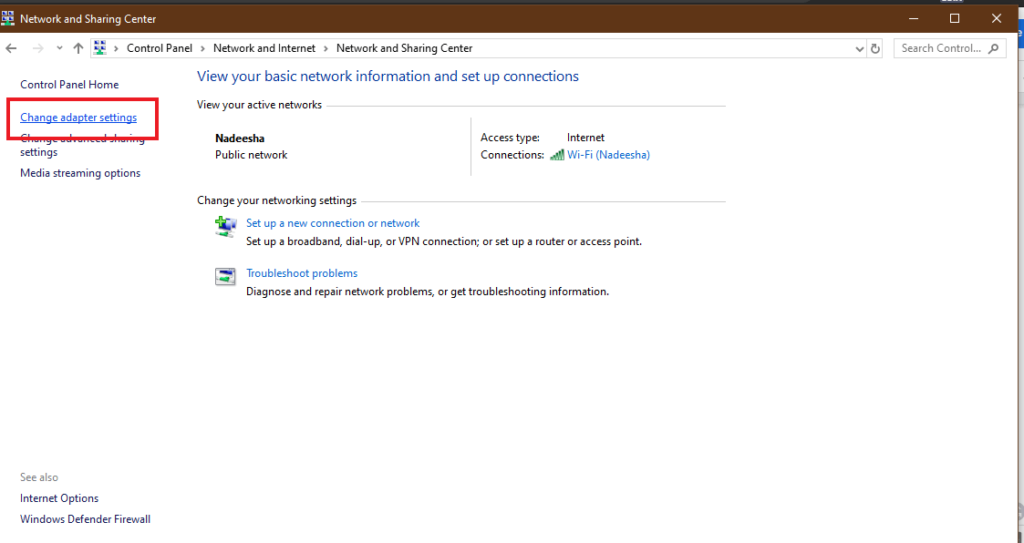Open Media streaming options
Screen dimensions: 1024x543
80,173
